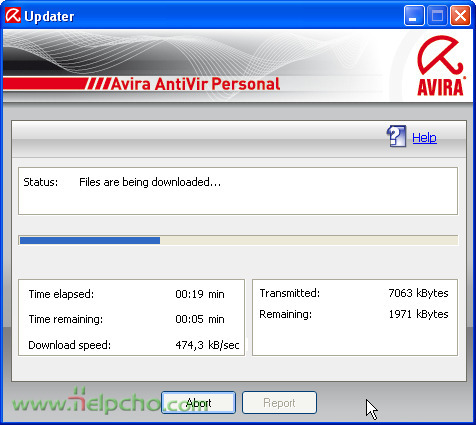Abort the update download
Screen dimensions: 476x425
click(198, 403)
